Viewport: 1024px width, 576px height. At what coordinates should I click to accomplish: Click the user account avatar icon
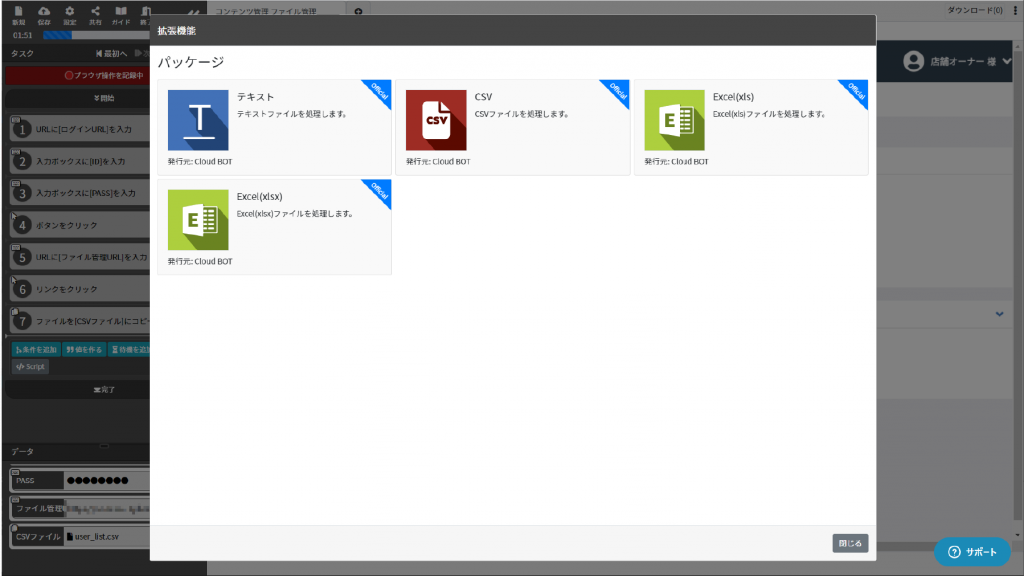point(913,61)
